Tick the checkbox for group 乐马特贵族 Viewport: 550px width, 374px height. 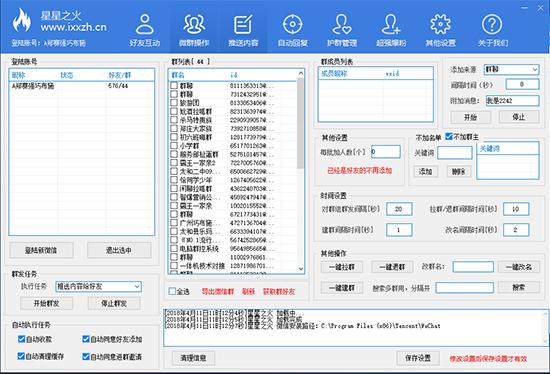(x=174, y=120)
